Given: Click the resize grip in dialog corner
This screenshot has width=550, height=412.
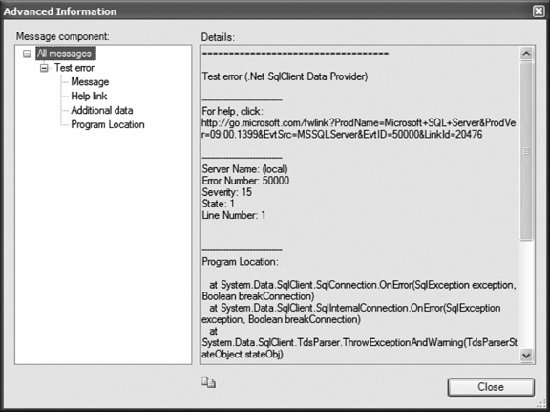Looking at the screenshot, I should (x=542, y=403).
